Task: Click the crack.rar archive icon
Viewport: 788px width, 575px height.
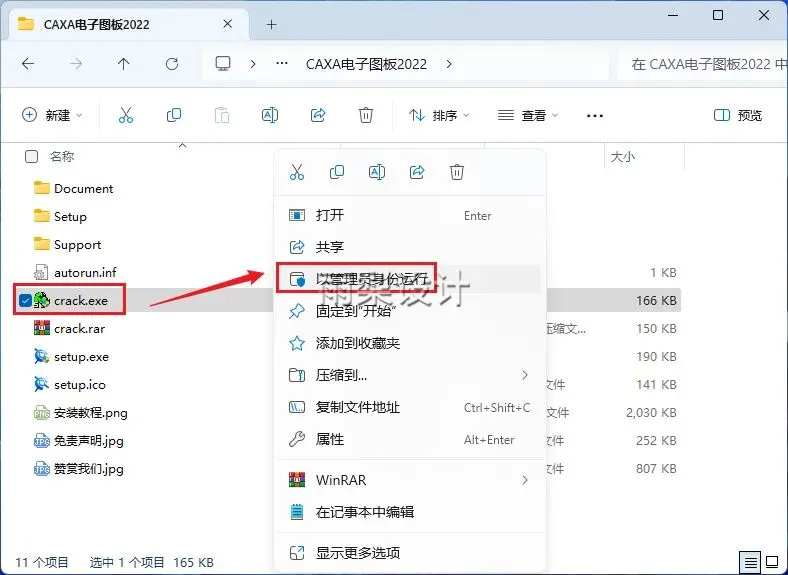Action: click(42, 329)
